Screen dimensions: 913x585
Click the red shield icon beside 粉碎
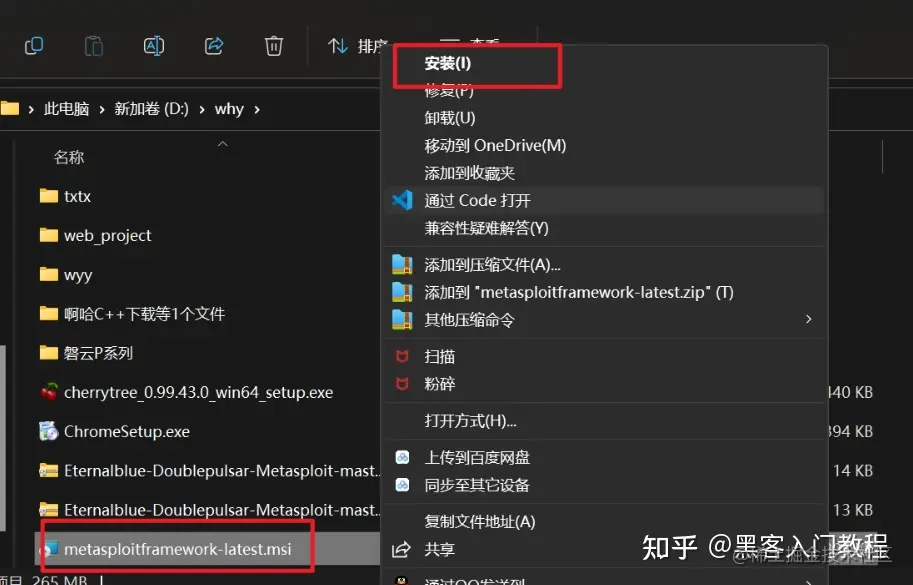pyautogui.click(x=402, y=384)
